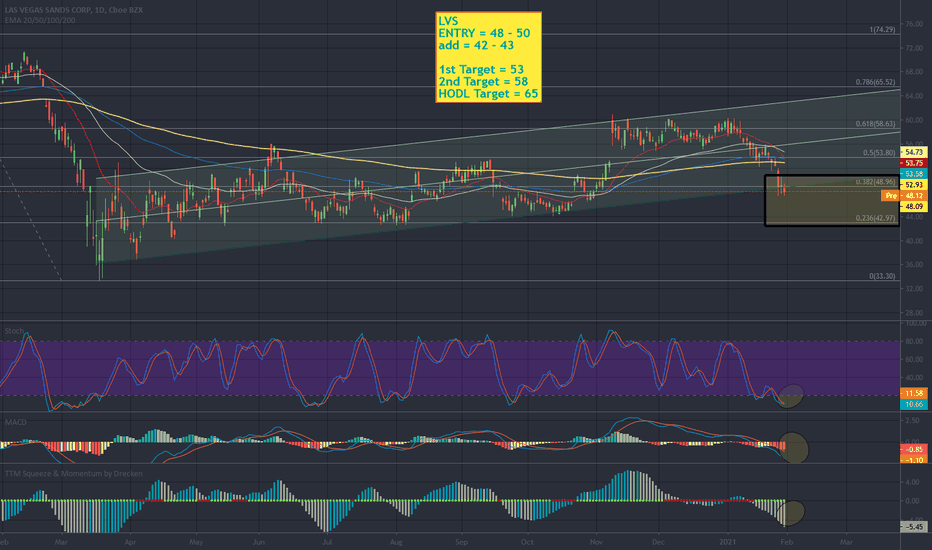This screenshot has height=550, width=932.
Task: Click the May label on time axis
Action: coord(196,542)
